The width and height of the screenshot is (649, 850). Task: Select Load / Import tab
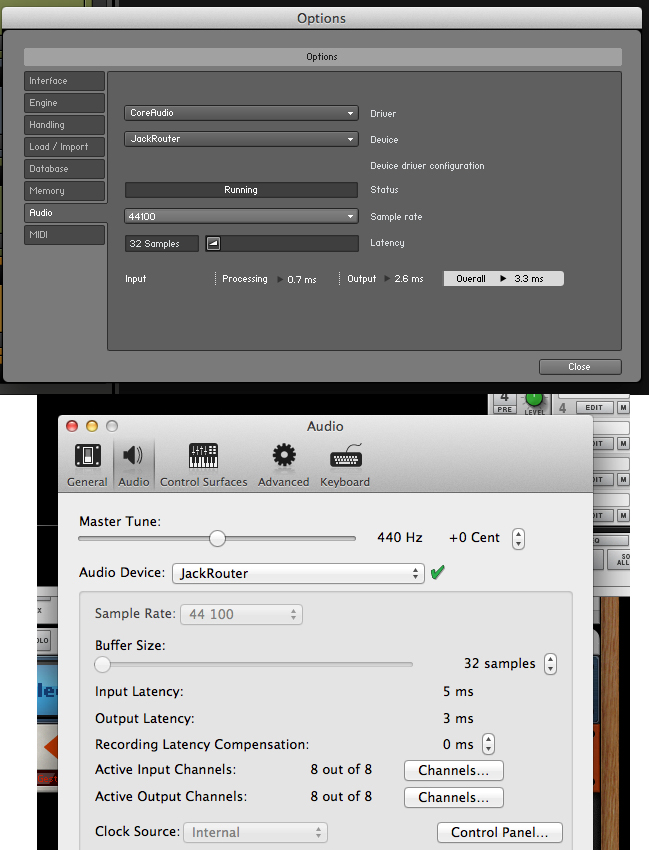point(65,147)
